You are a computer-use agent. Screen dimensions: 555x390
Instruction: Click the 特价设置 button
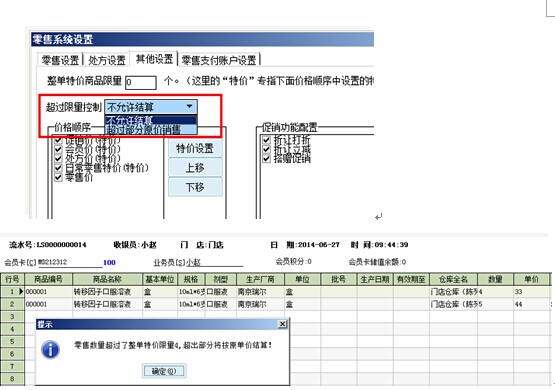coord(195,148)
